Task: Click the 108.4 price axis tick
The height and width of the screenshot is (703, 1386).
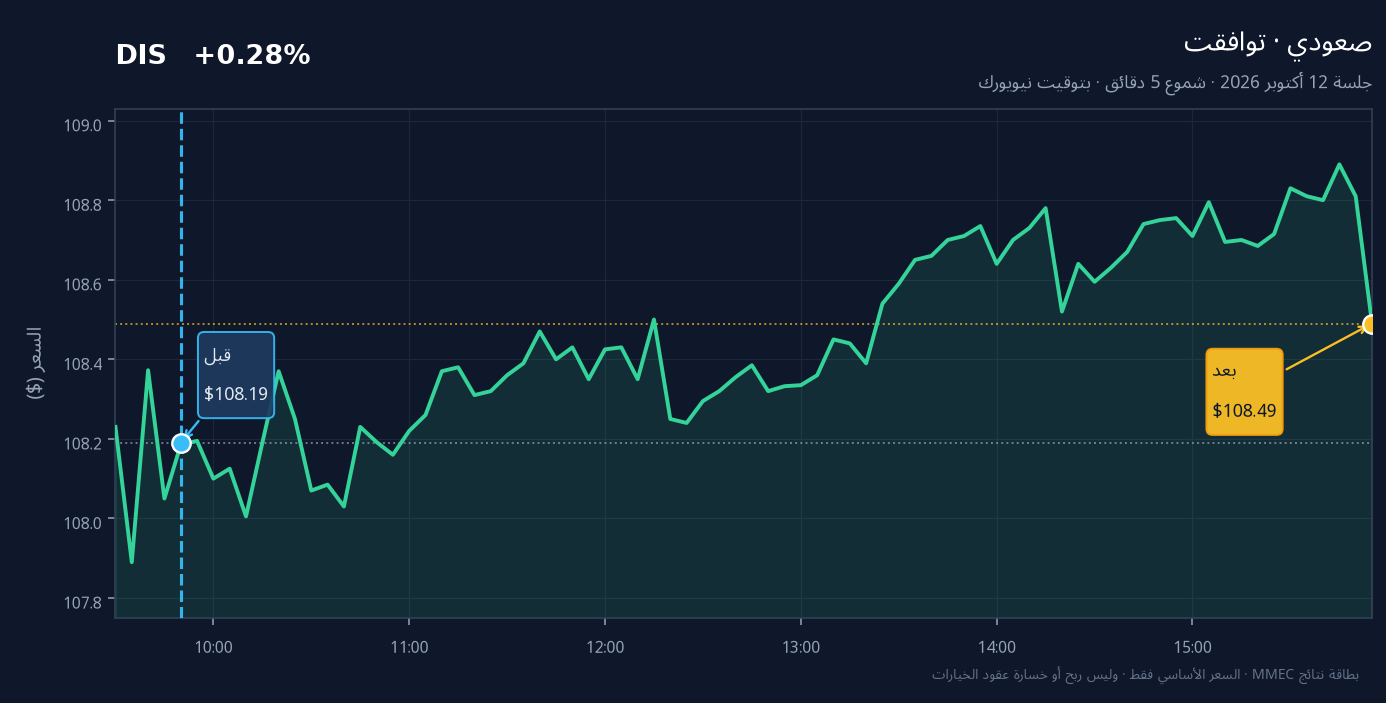Action: point(82,362)
